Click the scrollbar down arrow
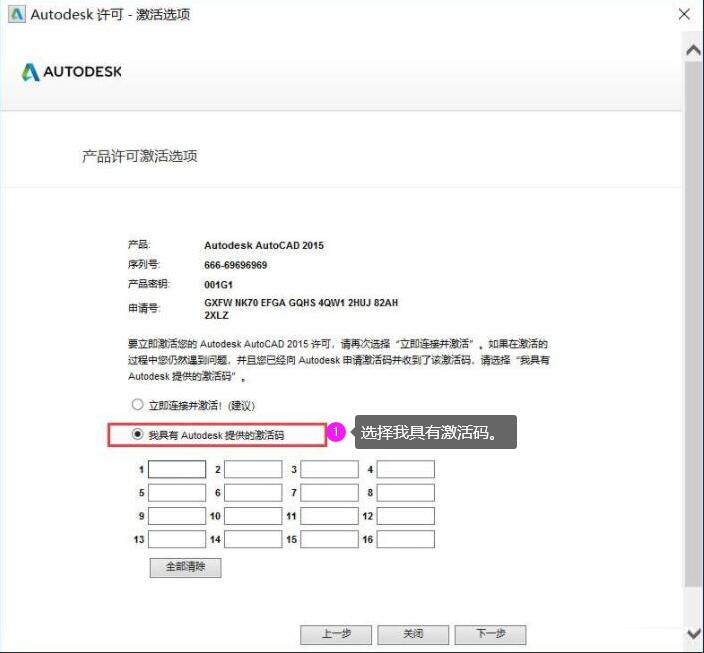Viewport: 704px width, 653px height. [x=694, y=634]
